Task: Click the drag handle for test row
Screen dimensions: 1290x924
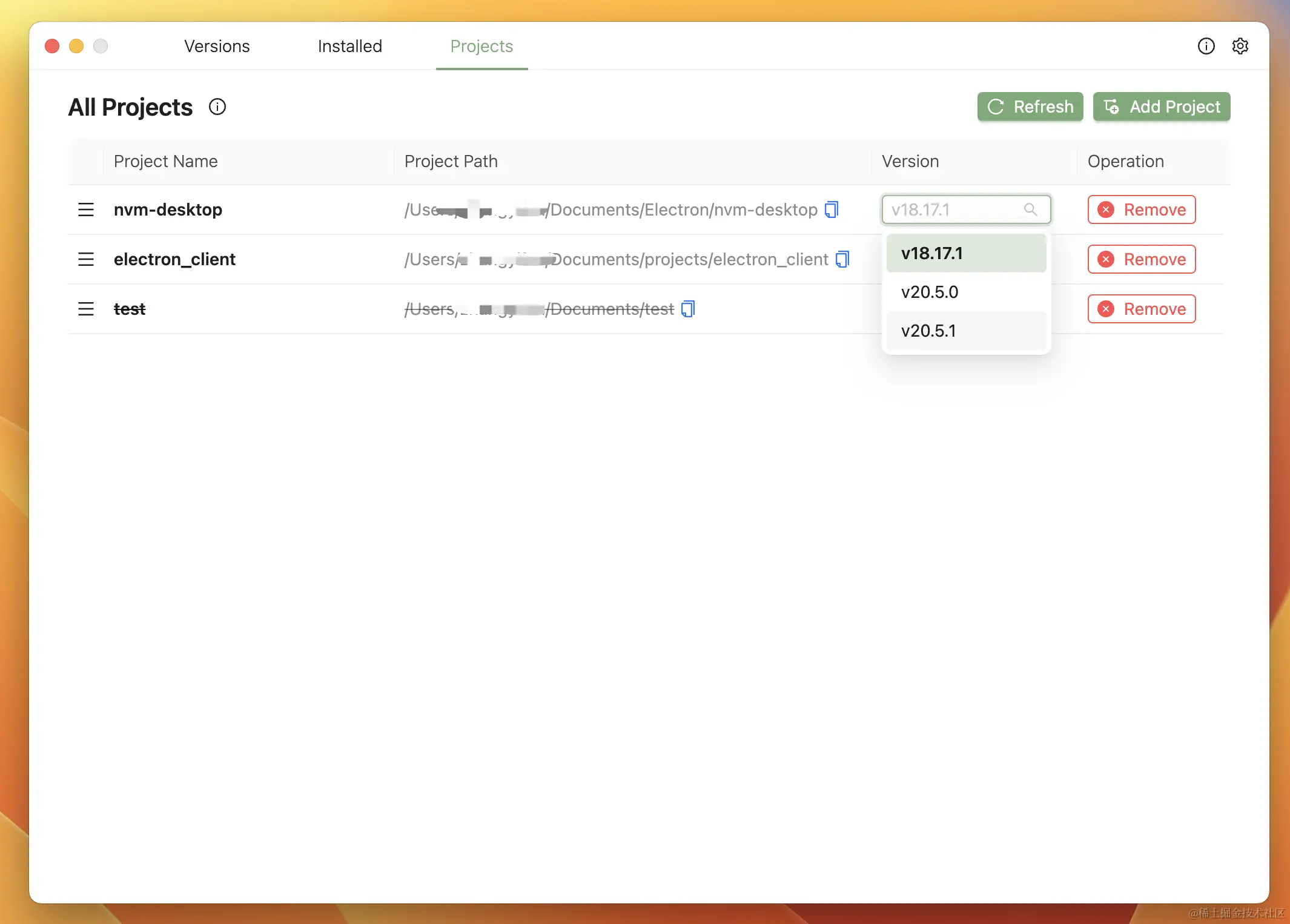Action: tap(86, 309)
